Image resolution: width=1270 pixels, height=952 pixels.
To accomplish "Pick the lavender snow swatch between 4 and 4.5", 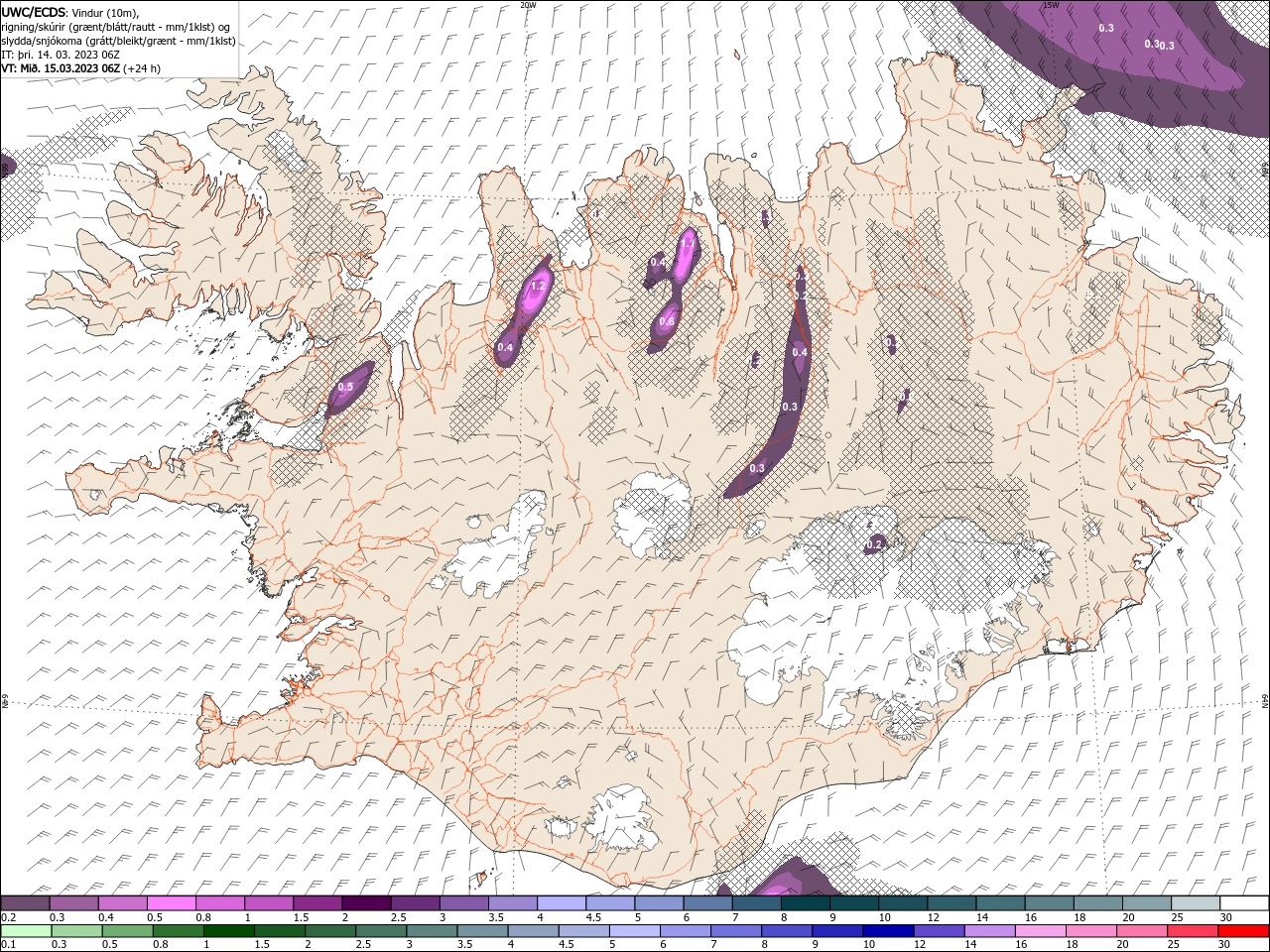I will click(561, 903).
